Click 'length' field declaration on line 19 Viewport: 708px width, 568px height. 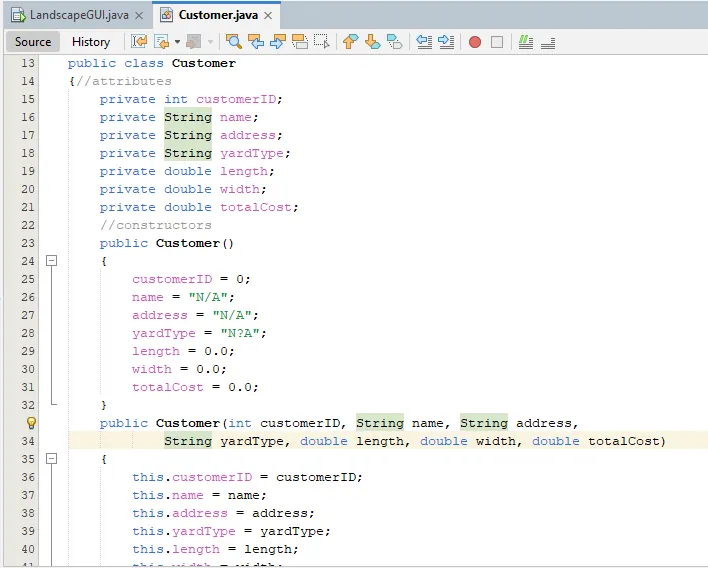click(243, 172)
